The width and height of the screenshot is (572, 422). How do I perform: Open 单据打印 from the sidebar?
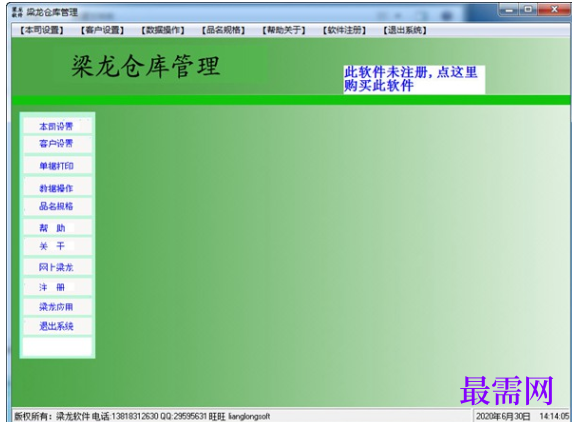tap(57, 166)
